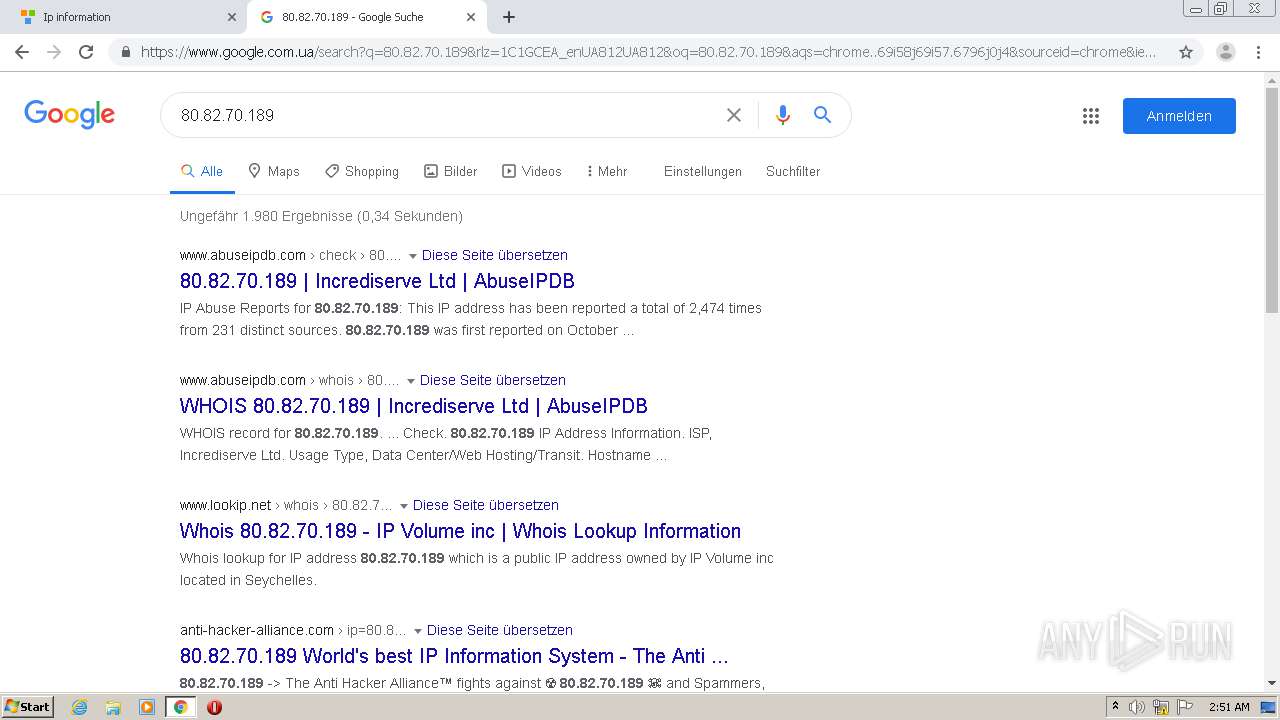Reload the current page

[x=86, y=52]
